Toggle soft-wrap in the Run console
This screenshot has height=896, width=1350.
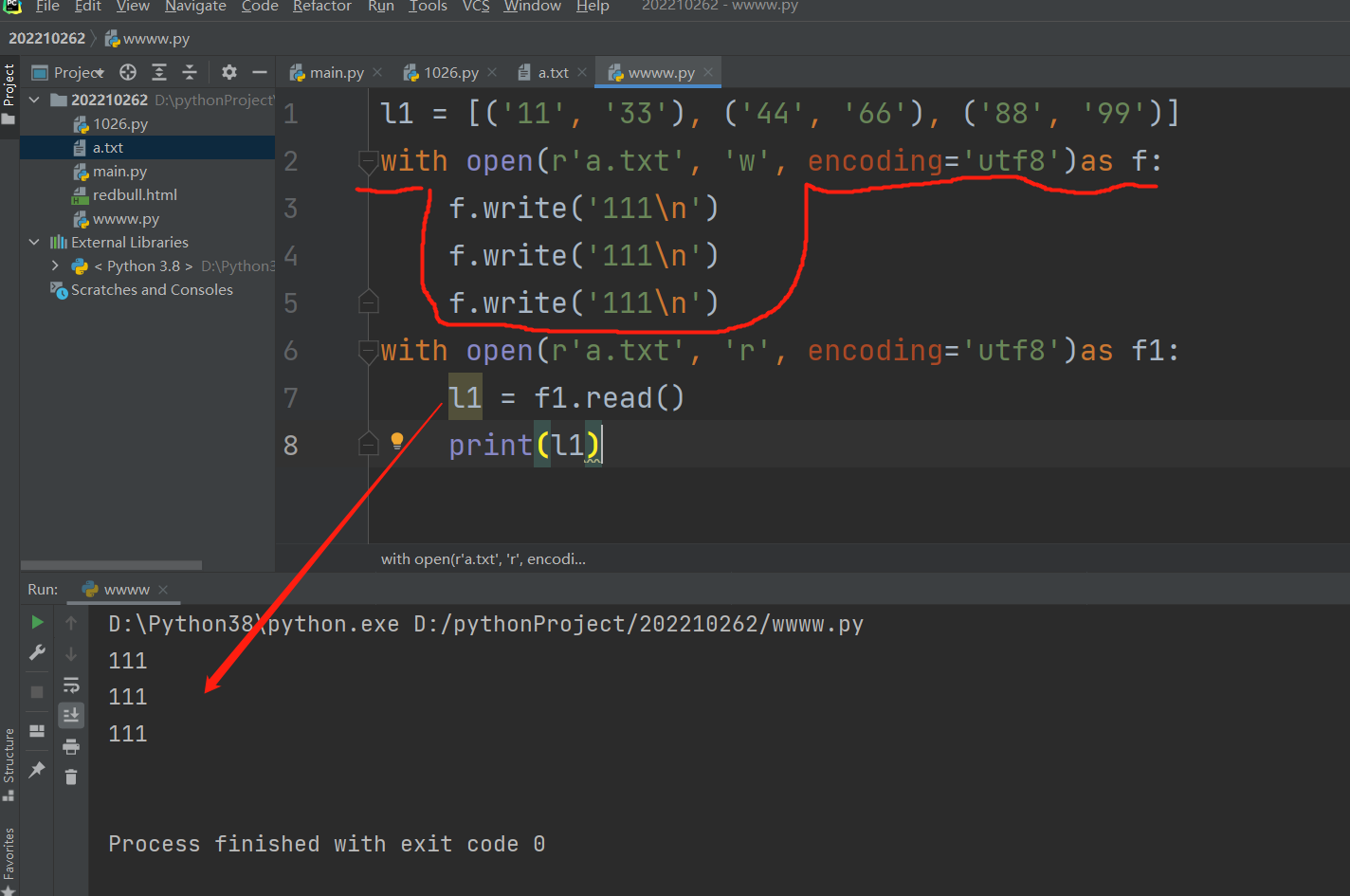click(x=71, y=685)
